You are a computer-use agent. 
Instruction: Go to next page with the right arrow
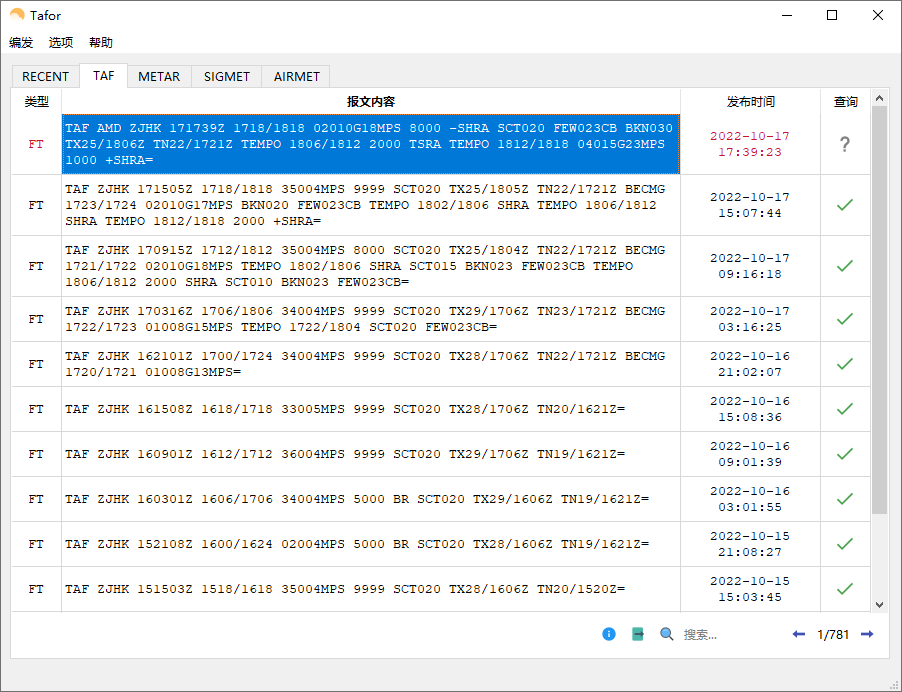click(867, 634)
